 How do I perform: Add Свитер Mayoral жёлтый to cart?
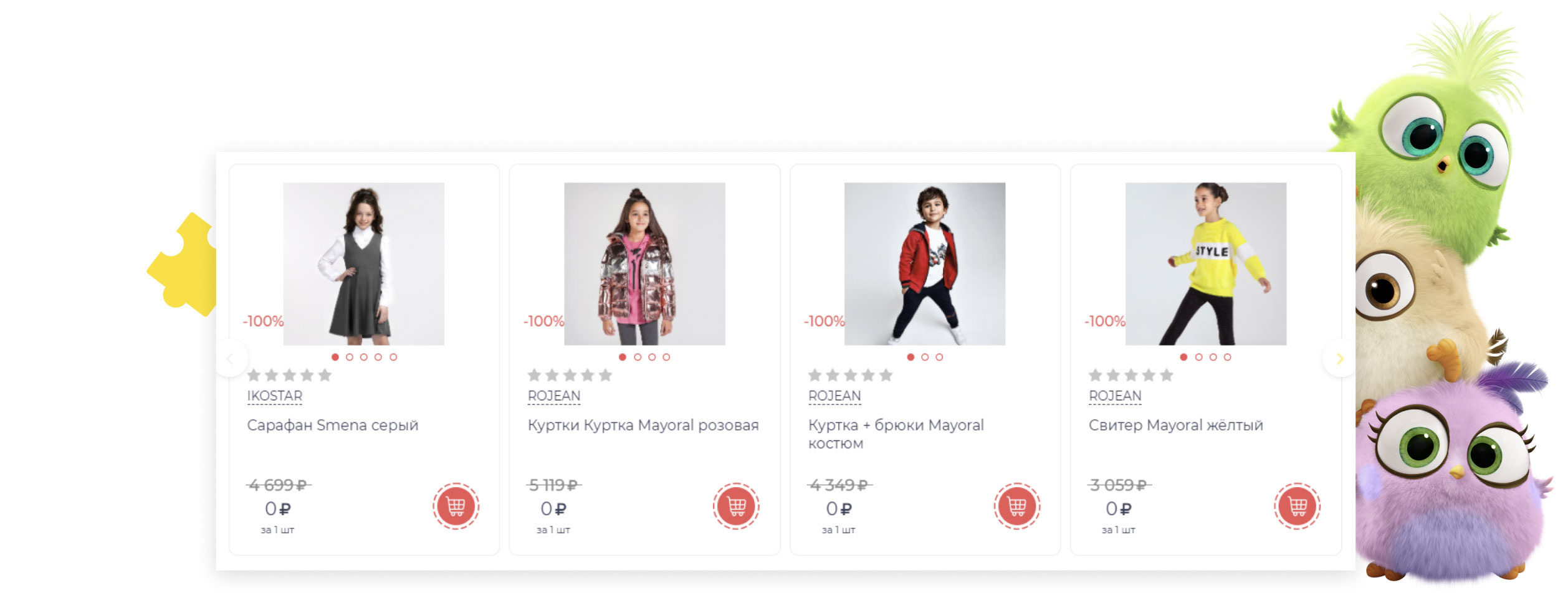coord(1297,506)
